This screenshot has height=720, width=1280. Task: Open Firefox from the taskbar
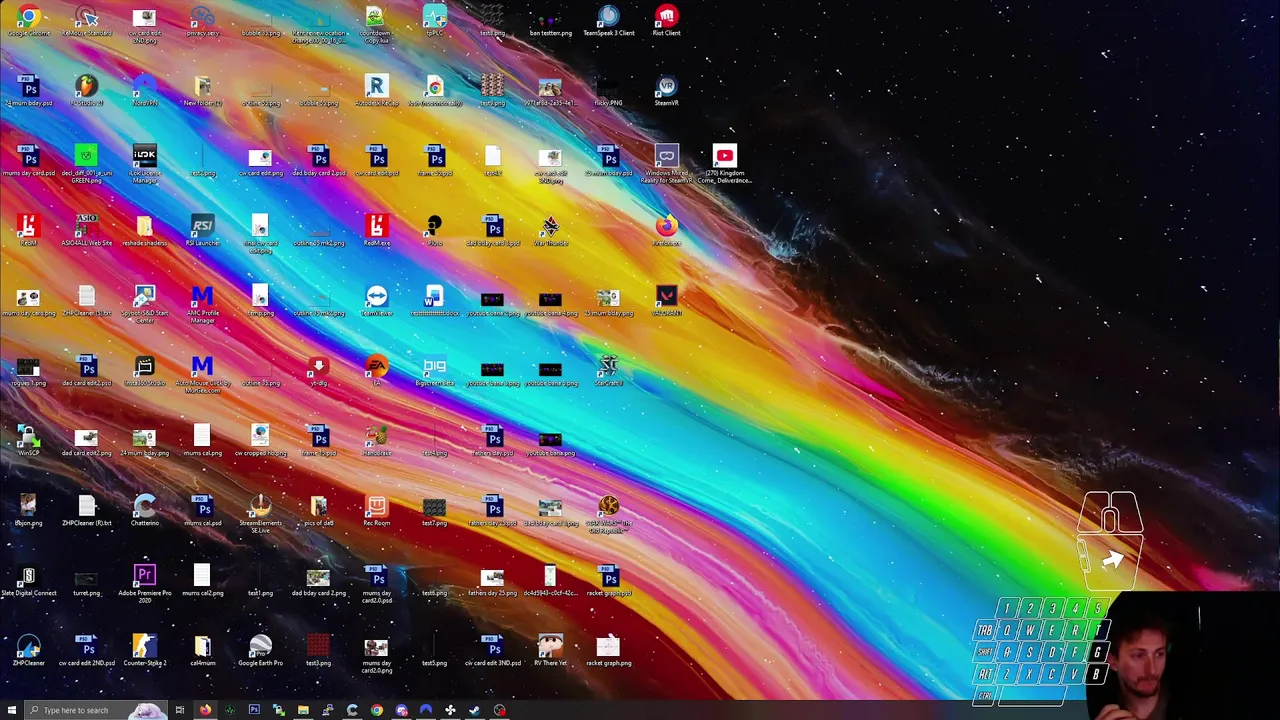[205, 710]
